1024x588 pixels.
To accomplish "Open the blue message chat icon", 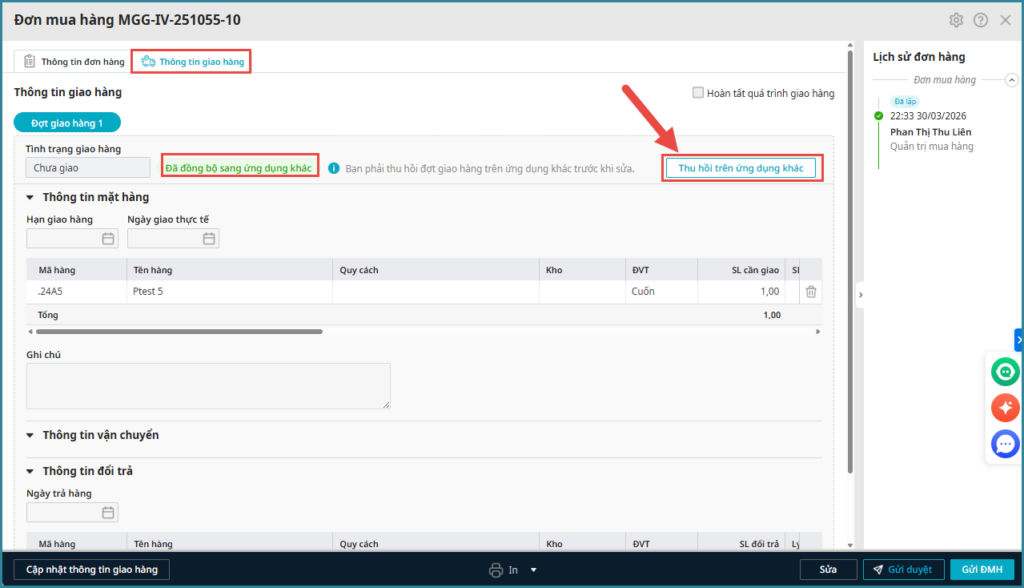I will click(1005, 444).
